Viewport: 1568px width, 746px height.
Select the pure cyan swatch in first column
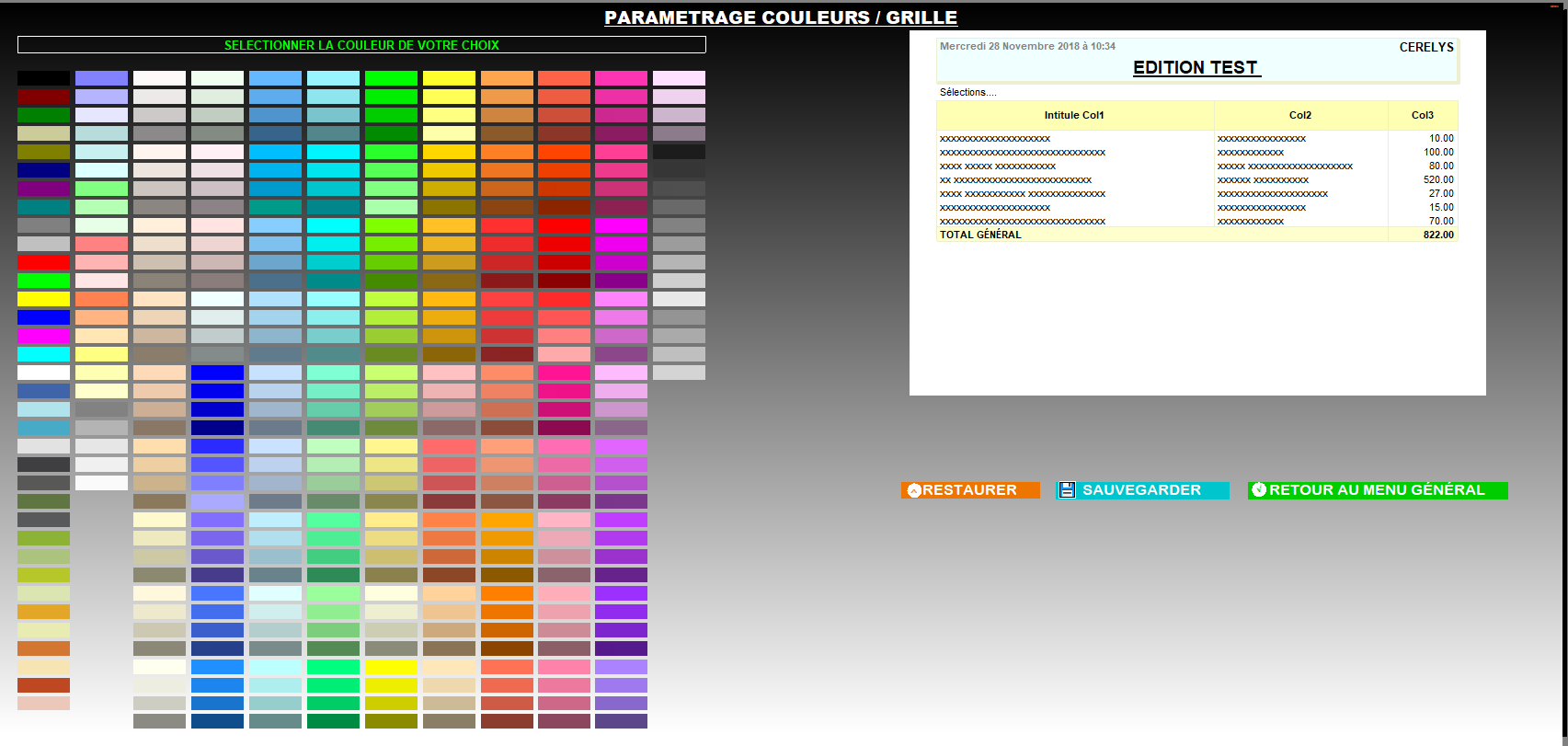(43, 354)
